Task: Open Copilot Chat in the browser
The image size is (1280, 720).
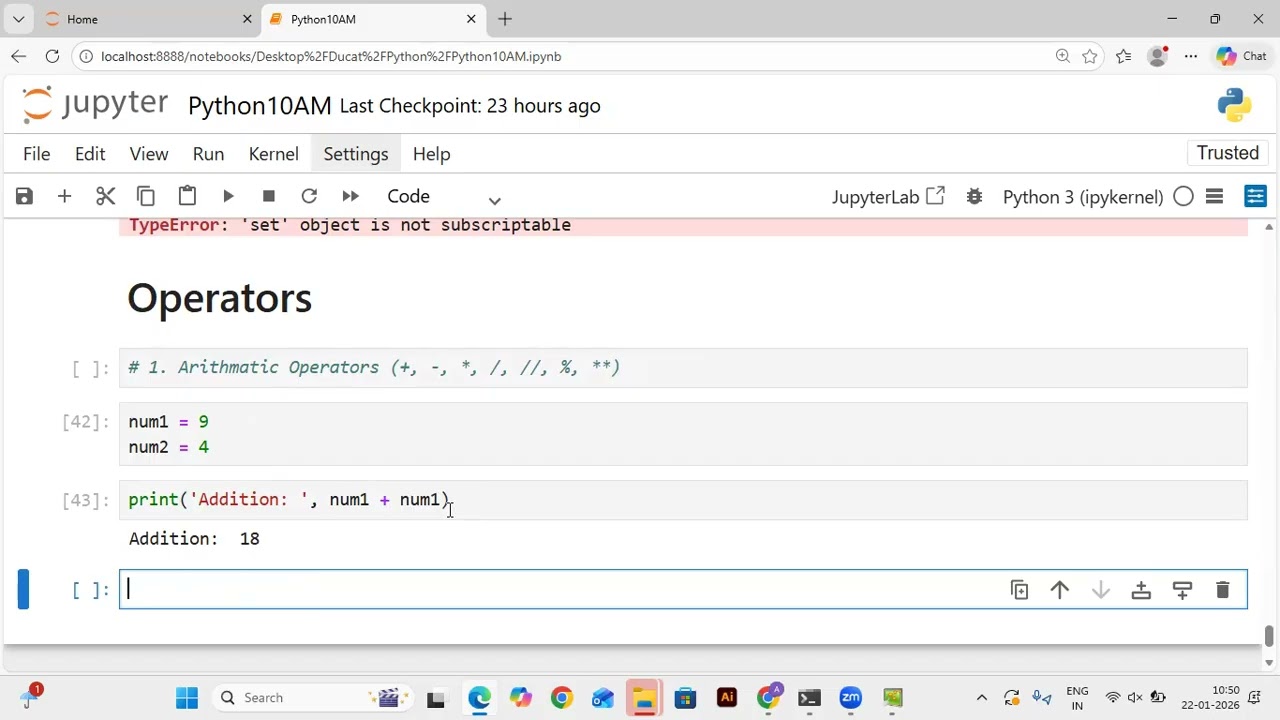Action: pos(1241,56)
